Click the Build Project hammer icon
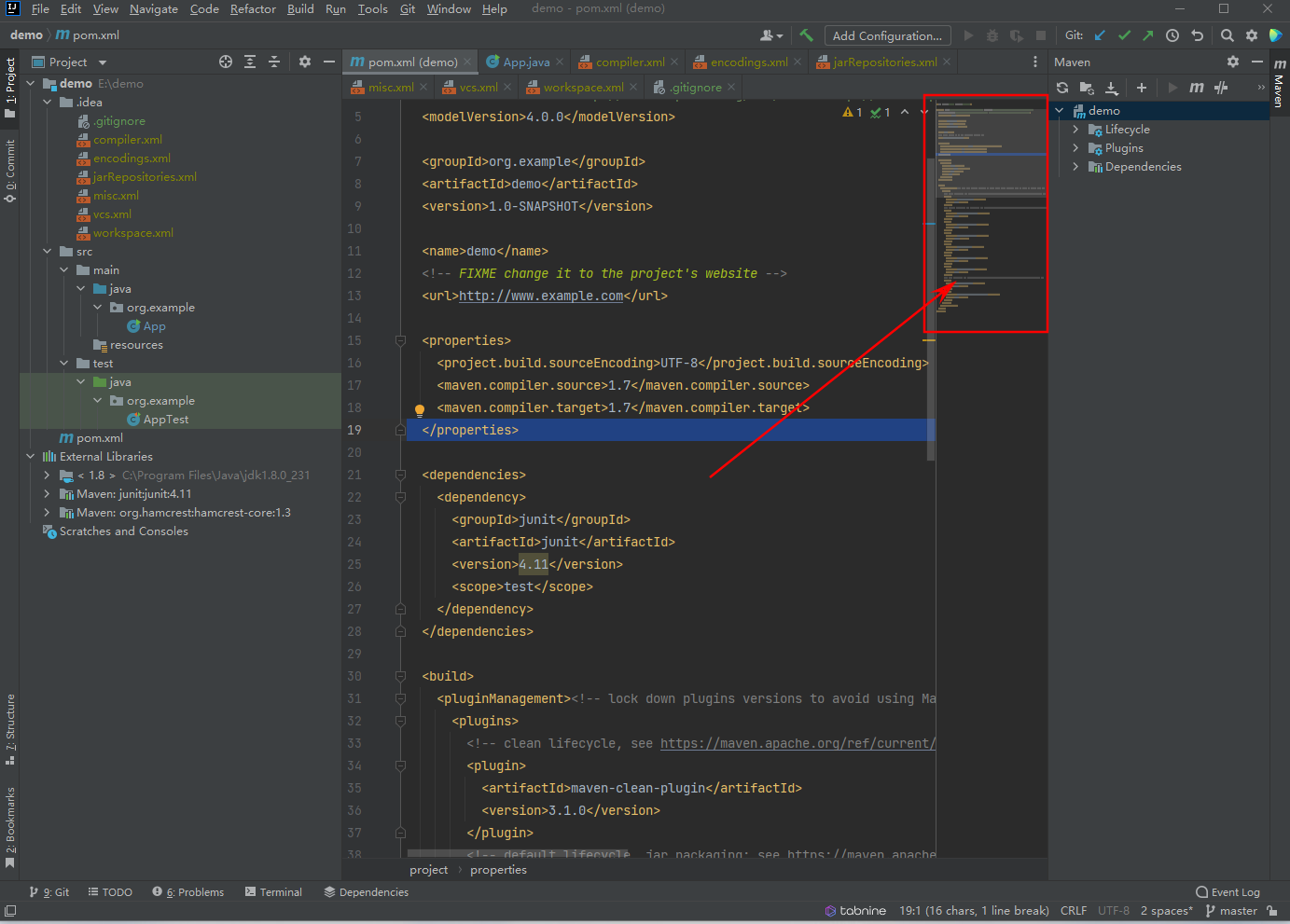 tap(806, 35)
